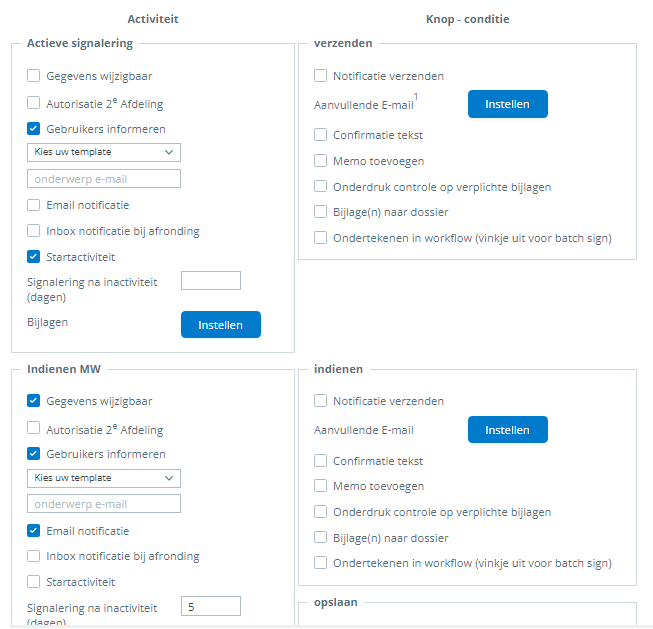Enable Ondertekenen in workflow under indienen
The image size is (653, 629).
point(321,563)
